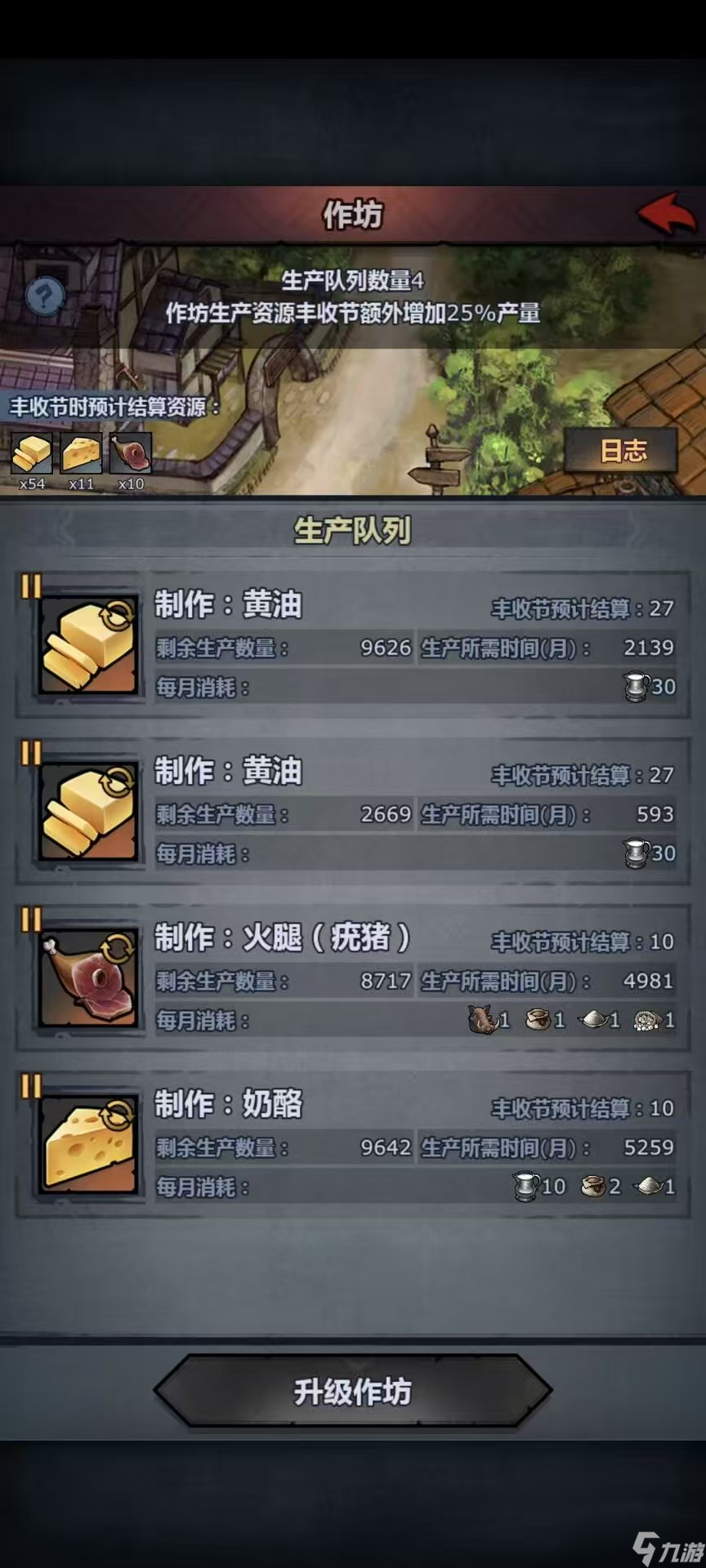
Task: Select the second 黄油 butter production icon
Action: coord(88,813)
